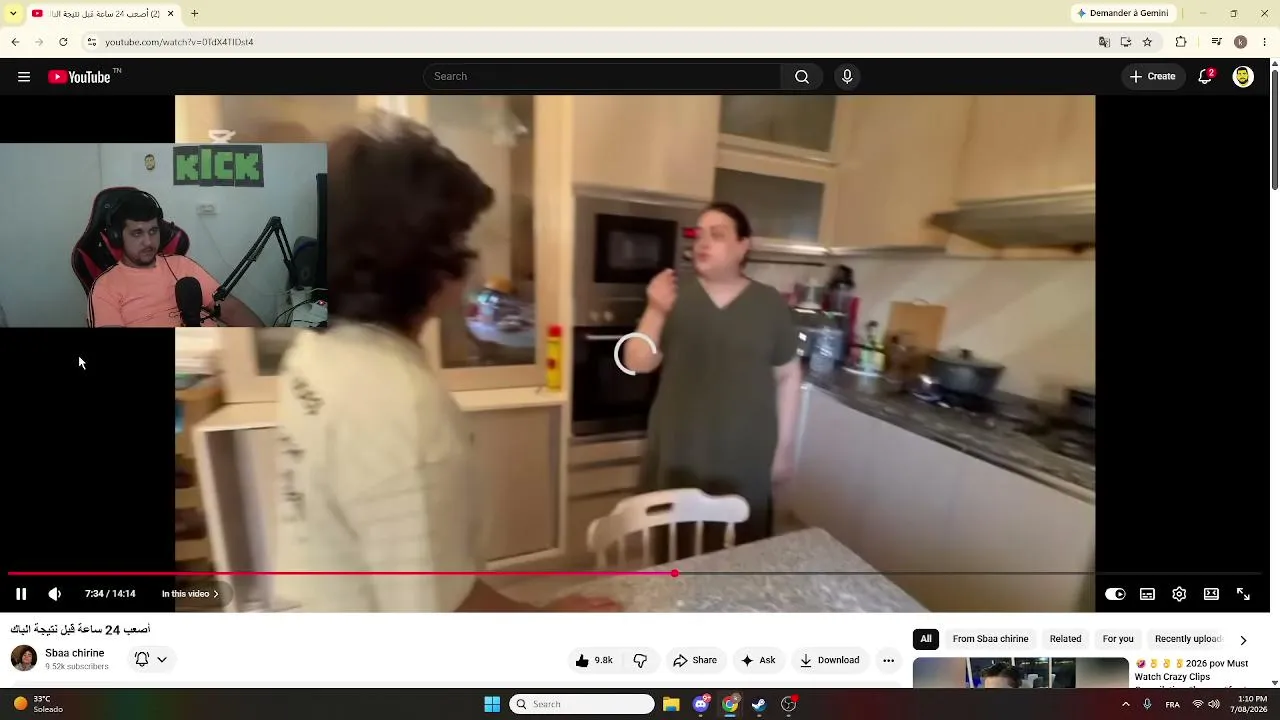Select the 'Recently uploaded' filter chip

coord(1188,639)
